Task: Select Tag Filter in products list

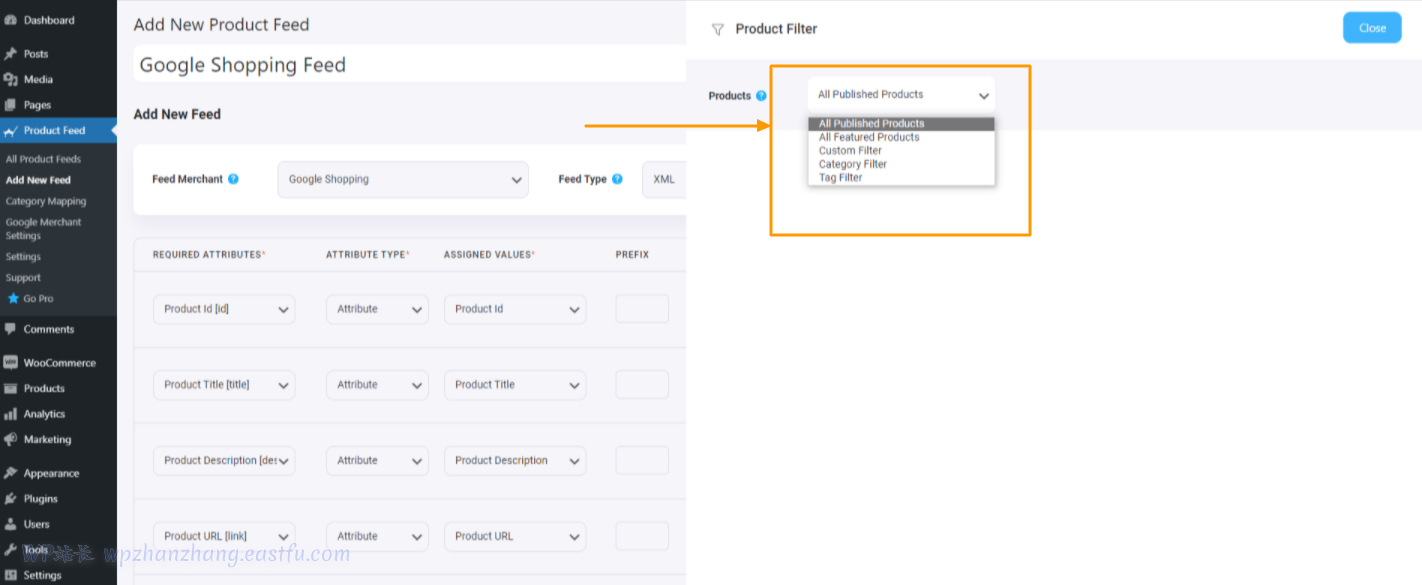Action: point(840,178)
